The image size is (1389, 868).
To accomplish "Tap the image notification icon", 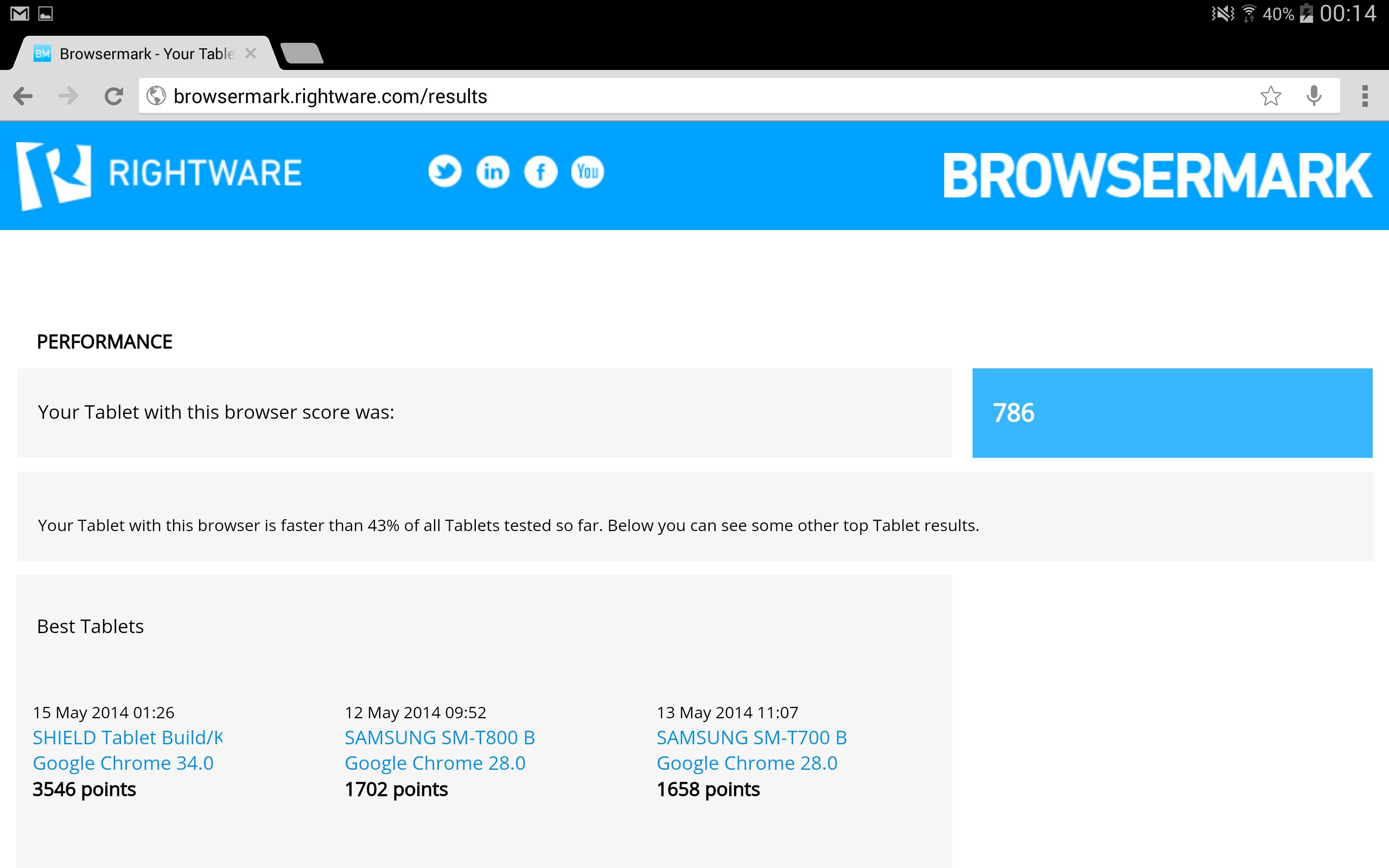I will (x=46, y=13).
